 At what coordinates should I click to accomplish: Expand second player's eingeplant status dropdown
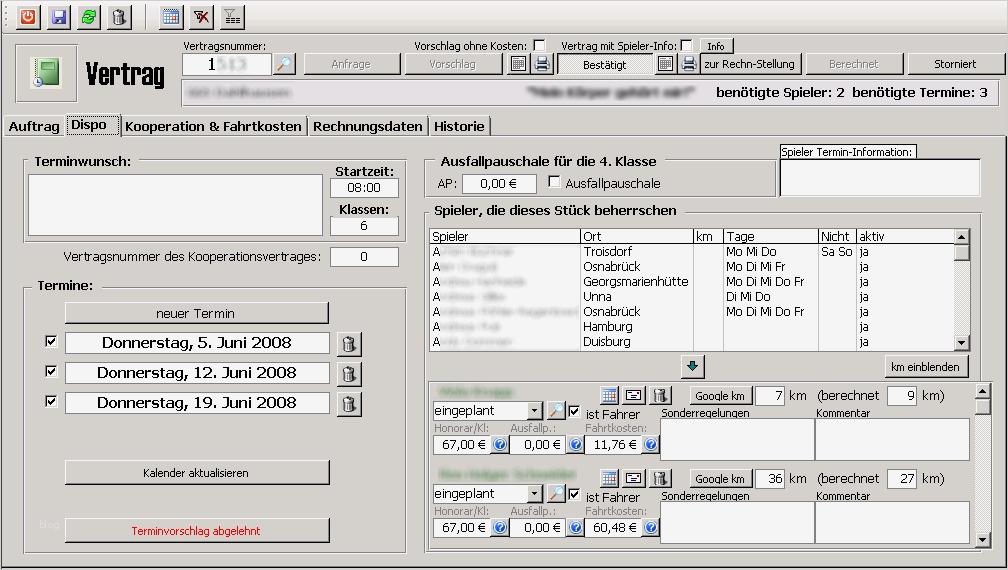(x=534, y=494)
